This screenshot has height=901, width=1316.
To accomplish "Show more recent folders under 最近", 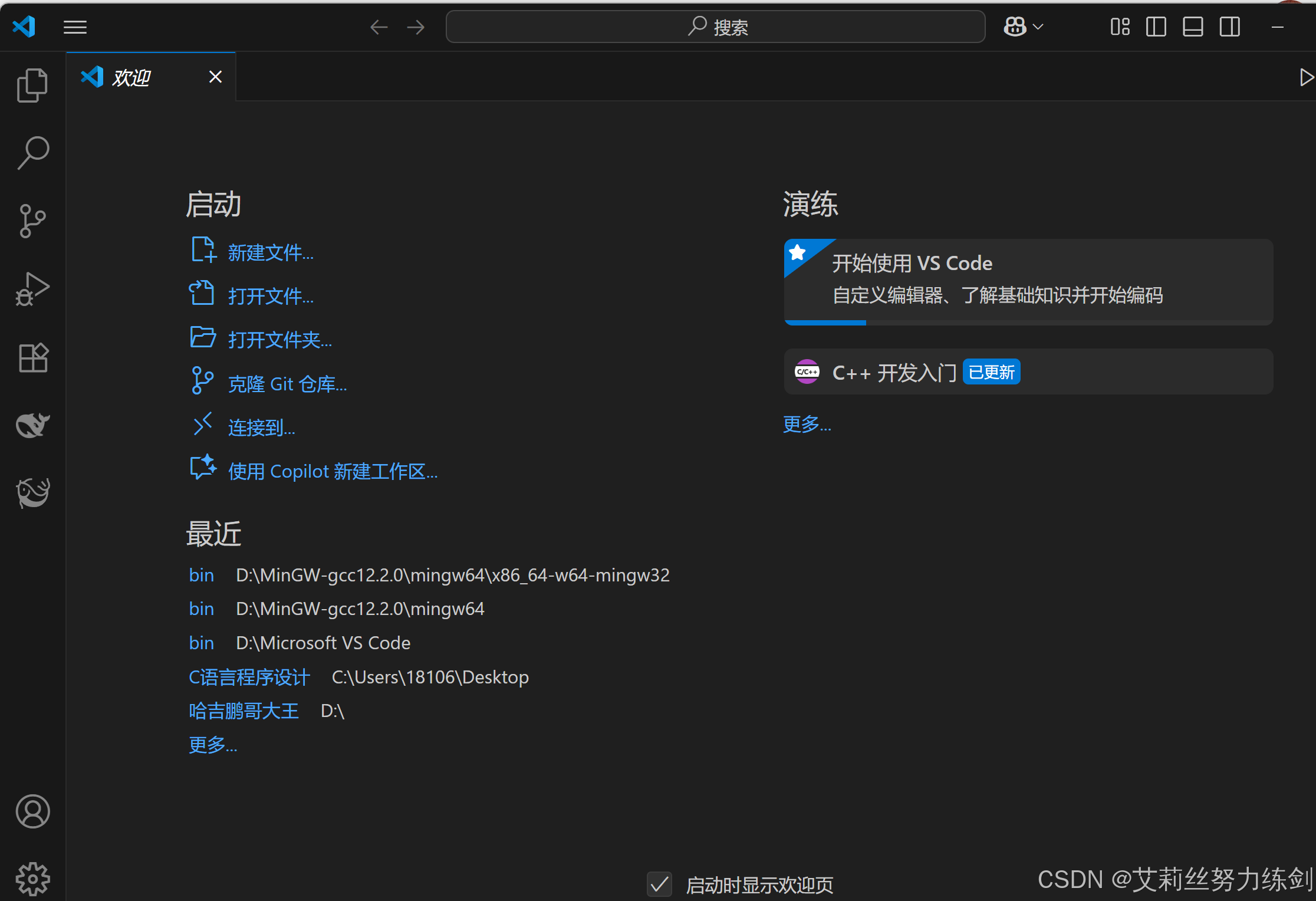I will [x=213, y=745].
